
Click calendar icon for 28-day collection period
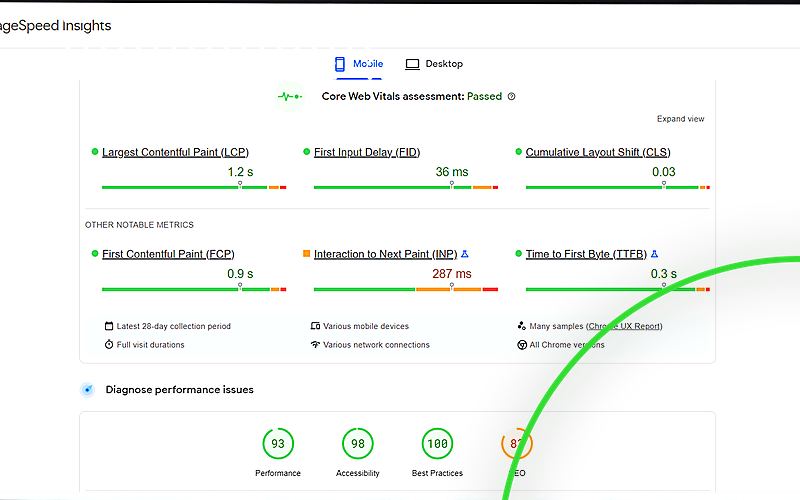tap(109, 326)
